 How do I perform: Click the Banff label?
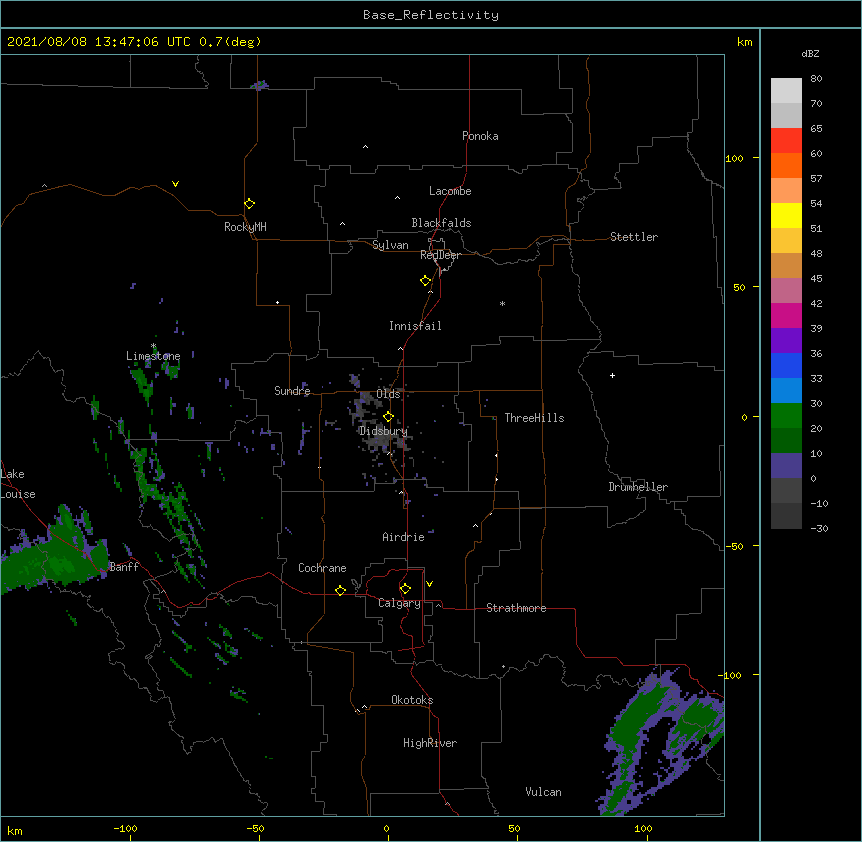(x=124, y=567)
